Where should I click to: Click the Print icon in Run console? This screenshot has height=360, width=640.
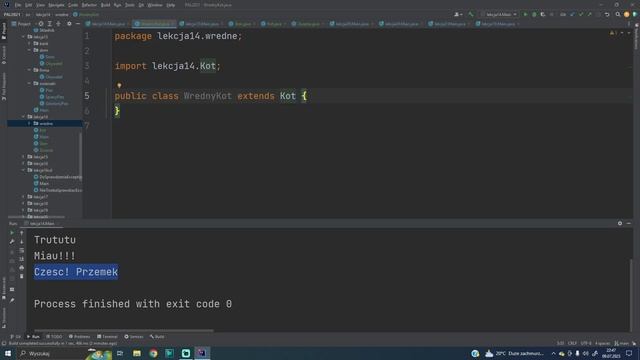[x=22, y=267]
